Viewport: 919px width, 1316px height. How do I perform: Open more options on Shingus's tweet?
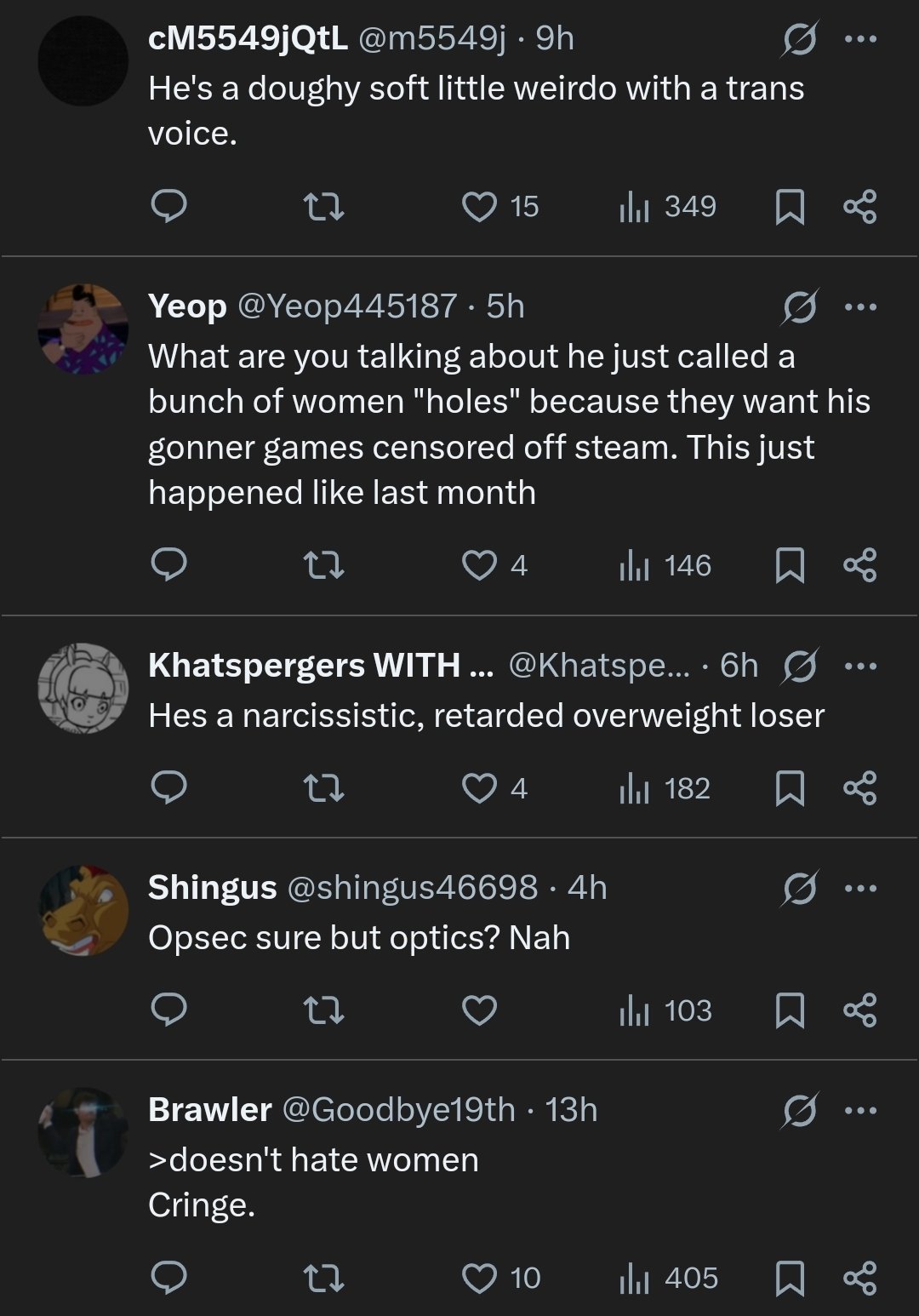pos(859,888)
